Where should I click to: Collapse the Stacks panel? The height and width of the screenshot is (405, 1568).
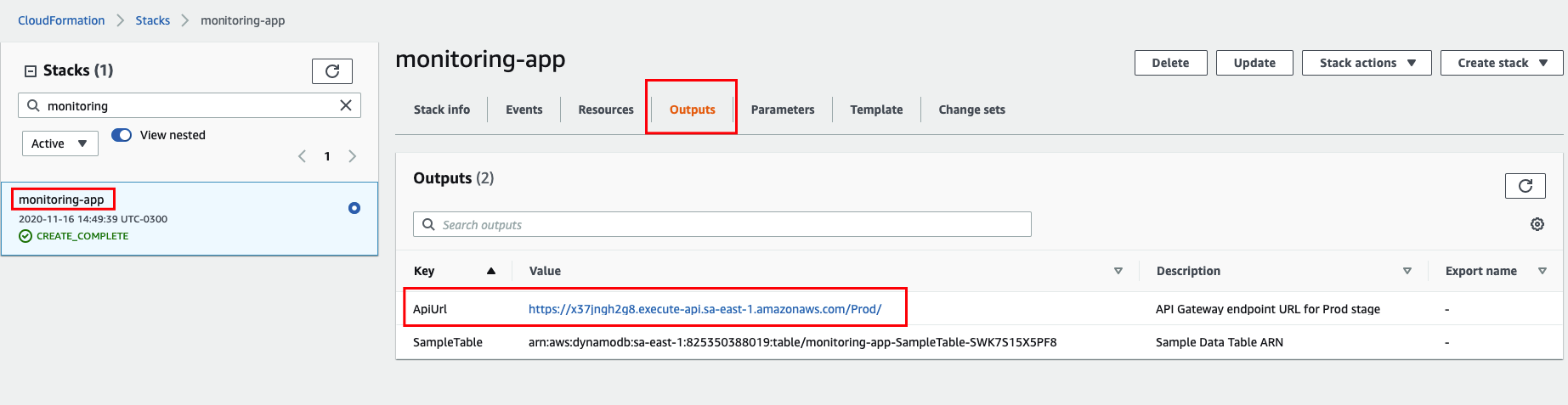click(31, 71)
